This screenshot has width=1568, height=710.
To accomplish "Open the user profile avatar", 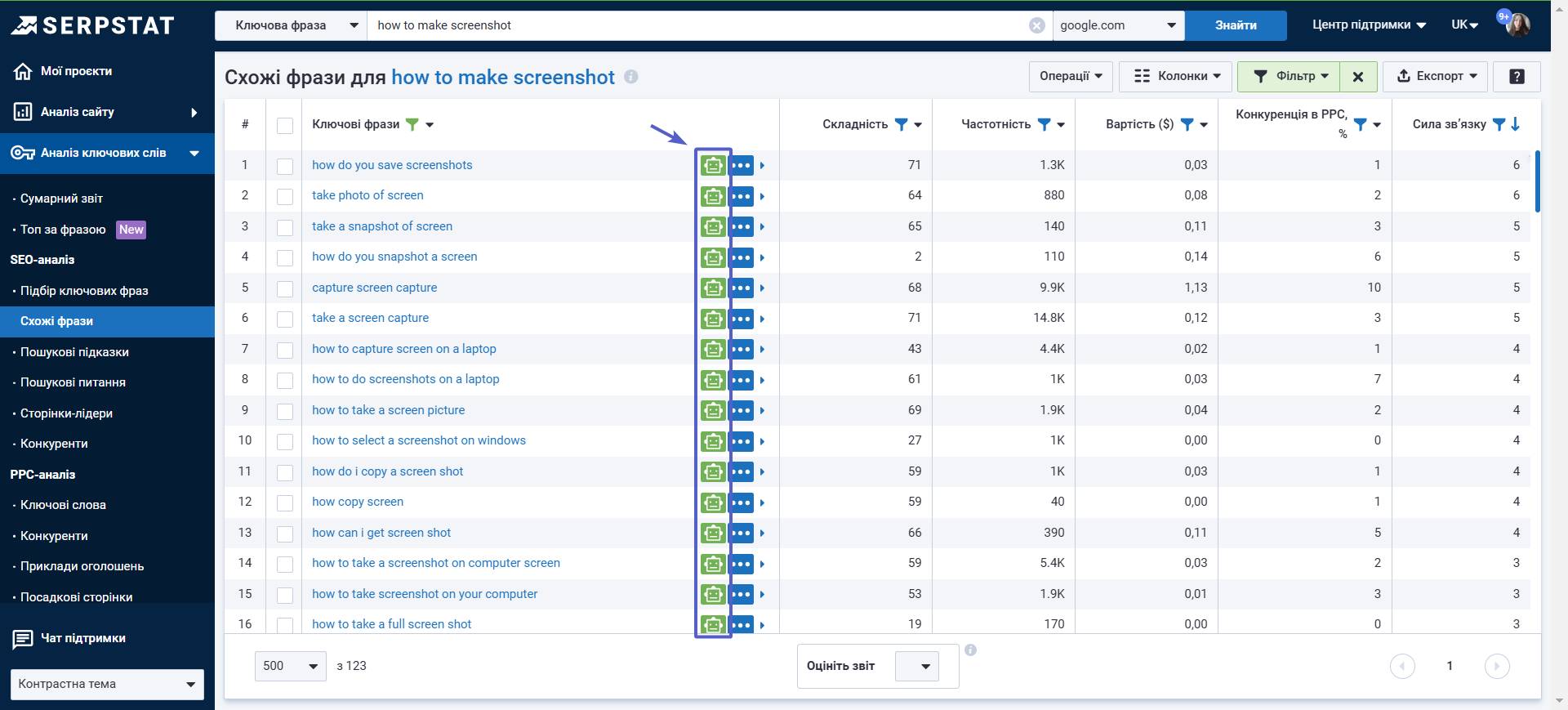I will tap(1517, 25).
